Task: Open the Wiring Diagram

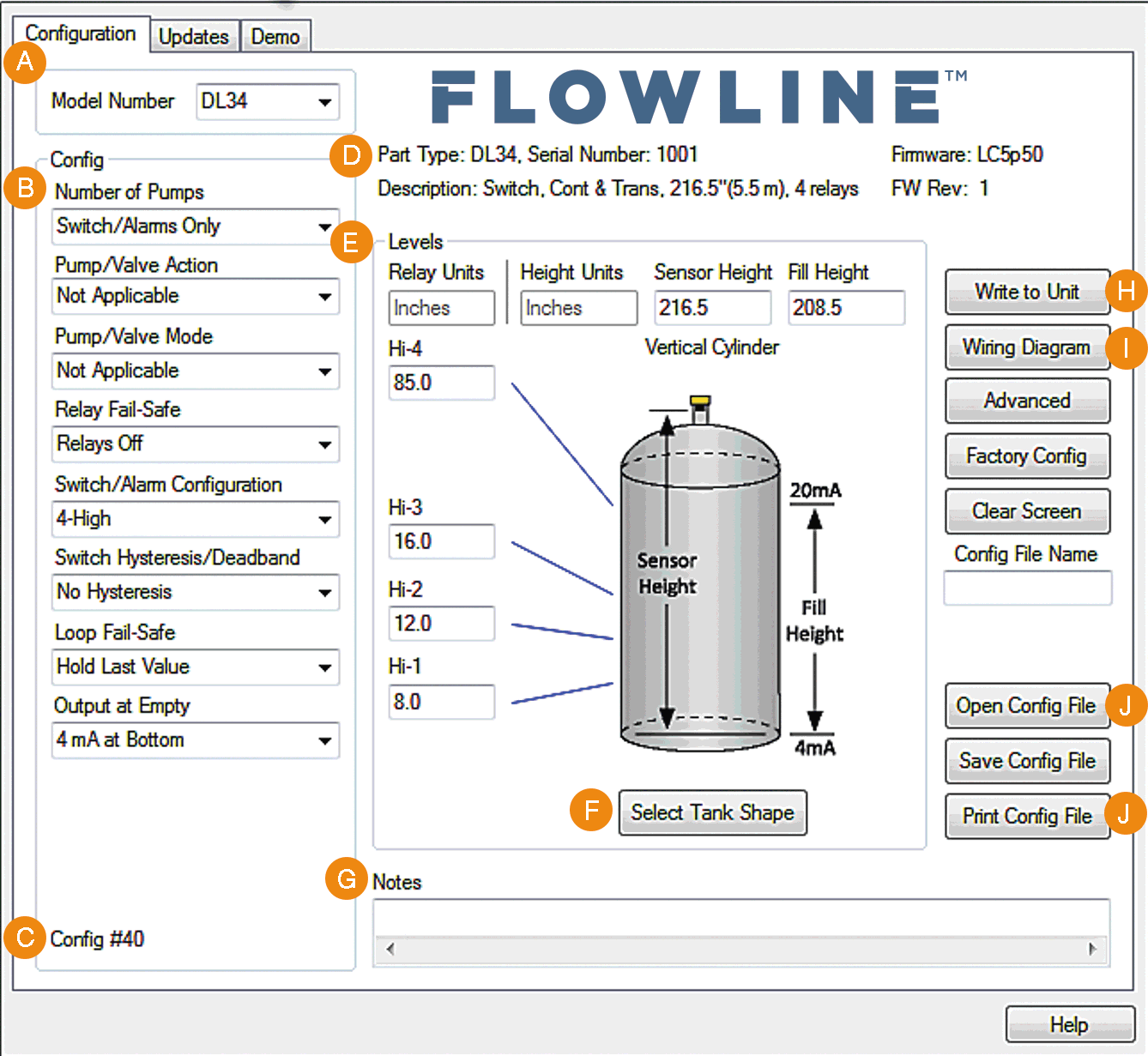Action: point(1027,347)
